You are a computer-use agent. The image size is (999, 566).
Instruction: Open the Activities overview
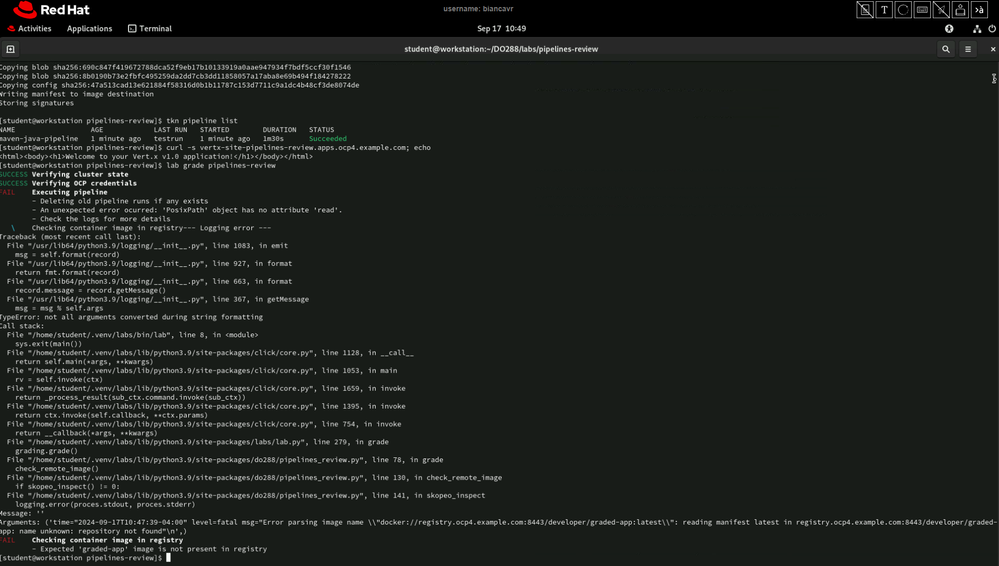pos(29,29)
